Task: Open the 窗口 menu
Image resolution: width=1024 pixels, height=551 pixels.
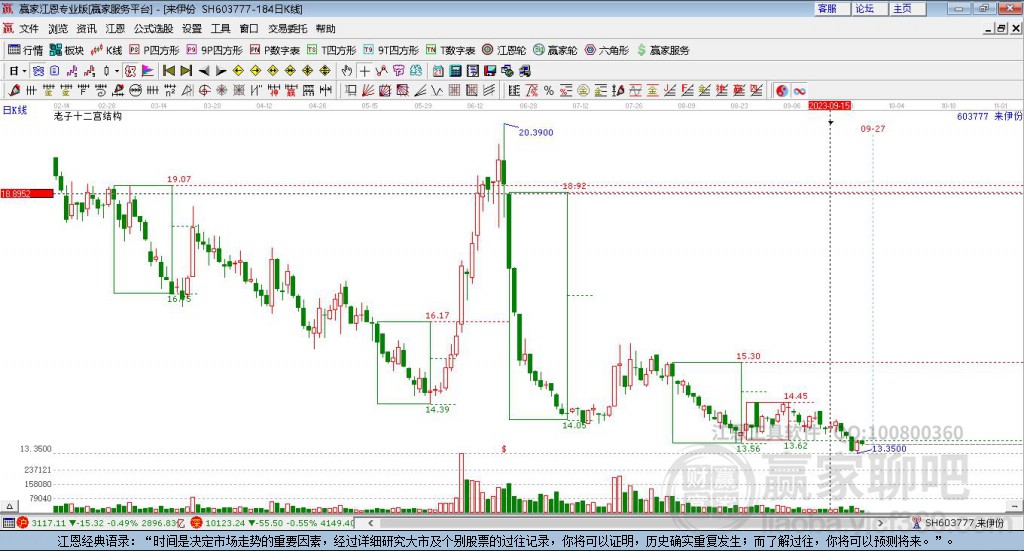Action: (x=249, y=29)
